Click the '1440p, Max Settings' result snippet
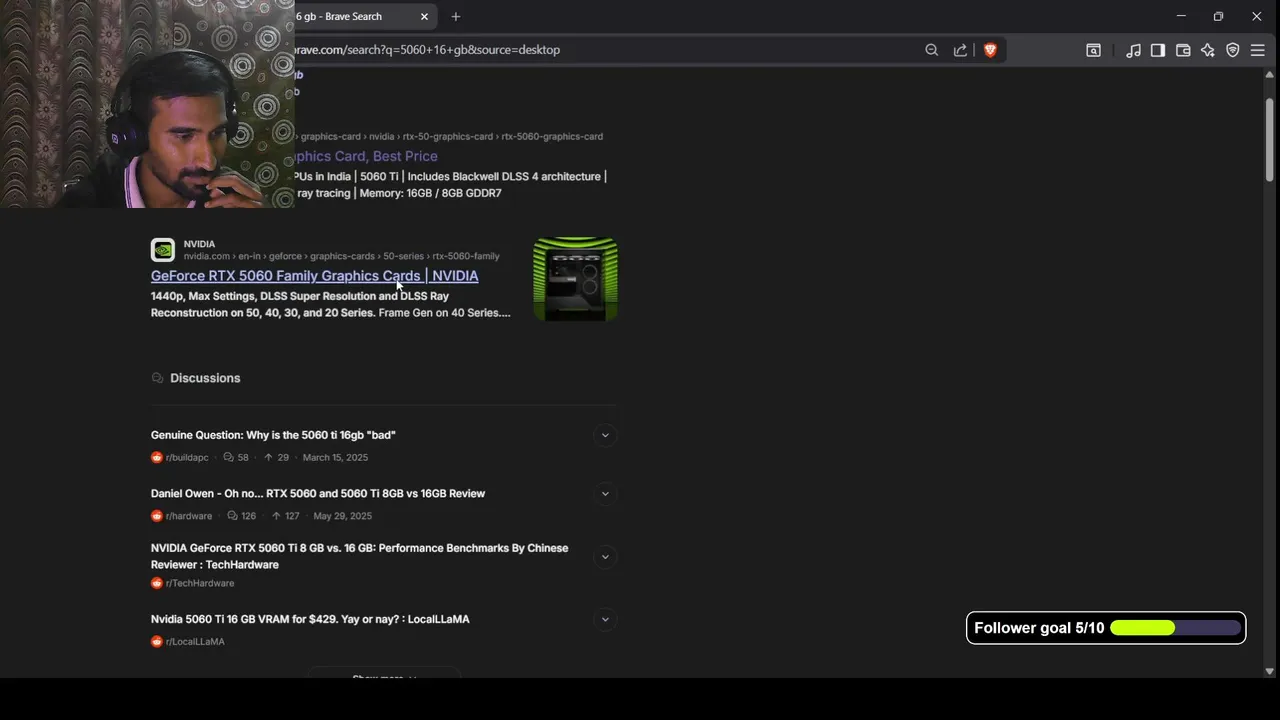This screenshot has height=720, width=1280. pos(331,304)
